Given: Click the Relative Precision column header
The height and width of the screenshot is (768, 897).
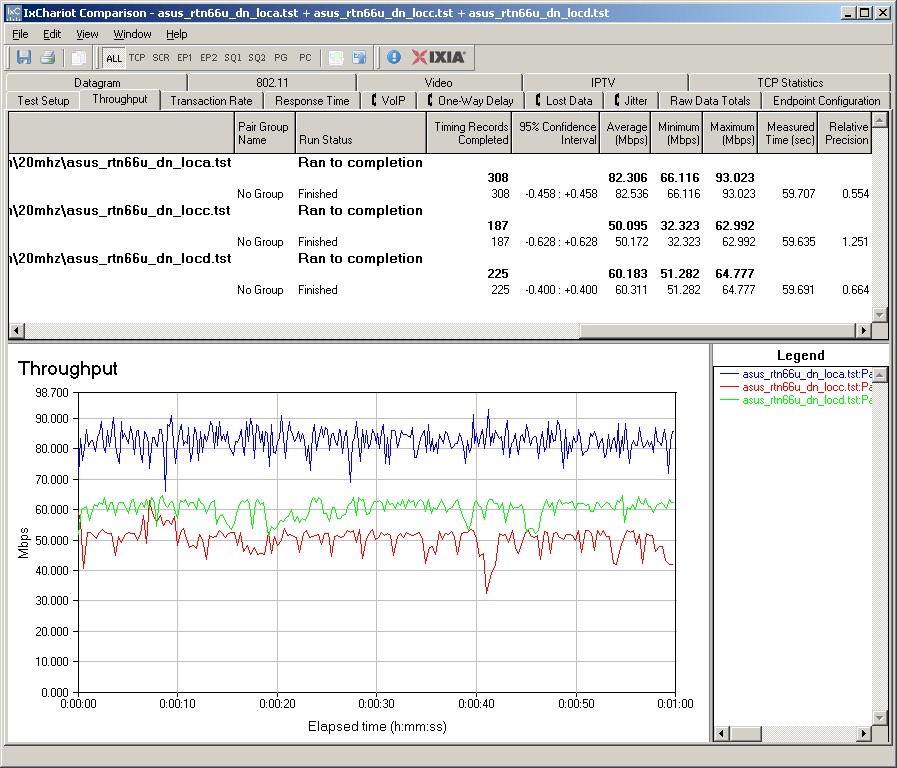Looking at the screenshot, I should [845, 133].
